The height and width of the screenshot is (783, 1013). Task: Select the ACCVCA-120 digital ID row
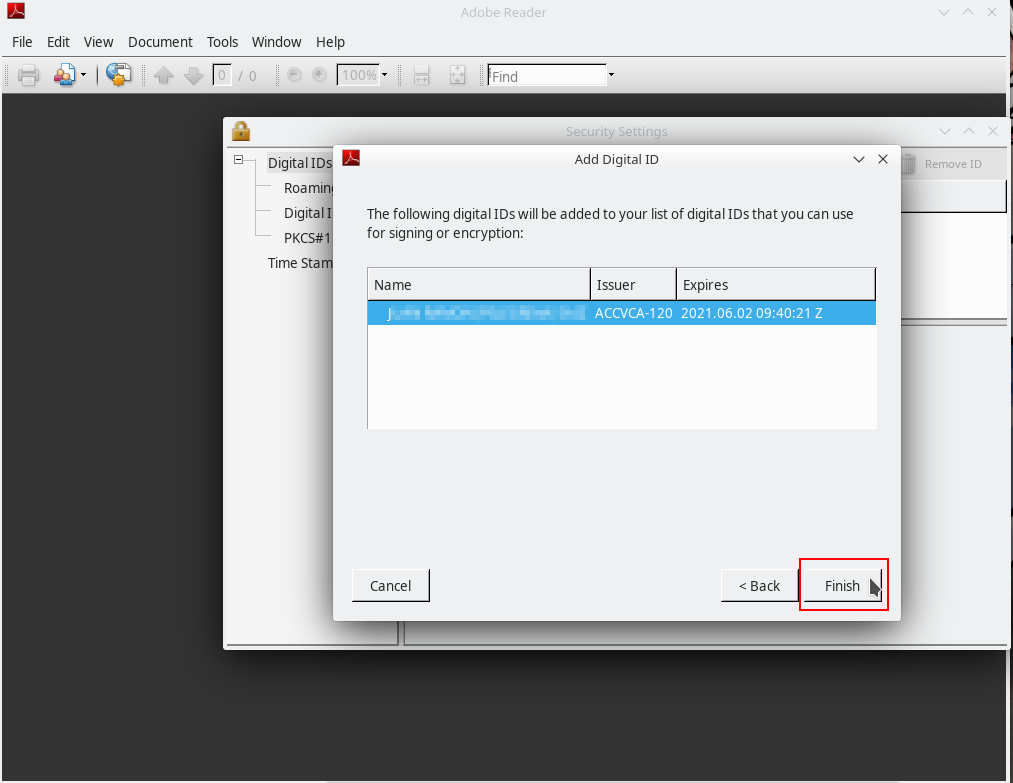coord(620,313)
